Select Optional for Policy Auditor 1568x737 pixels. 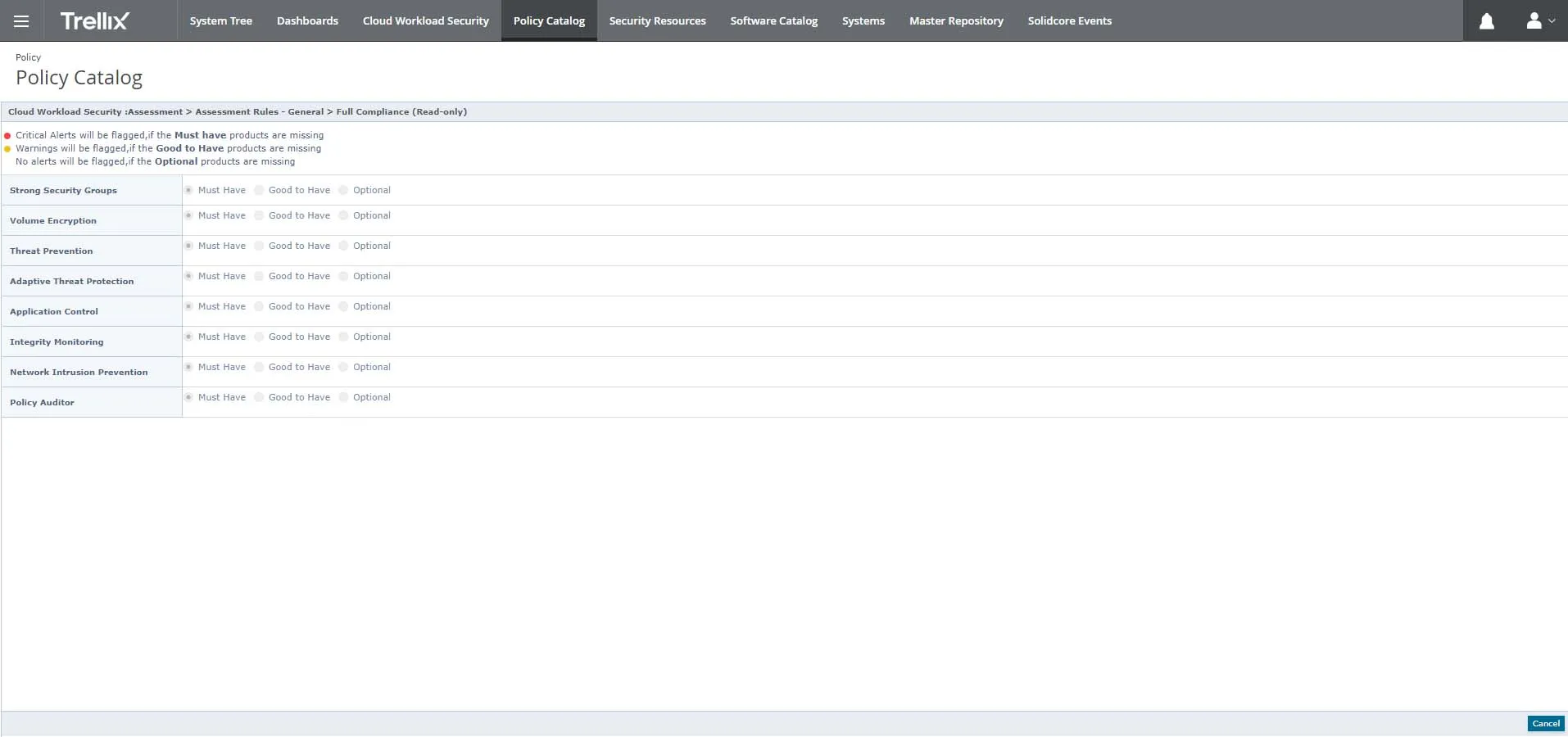(x=343, y=397)
